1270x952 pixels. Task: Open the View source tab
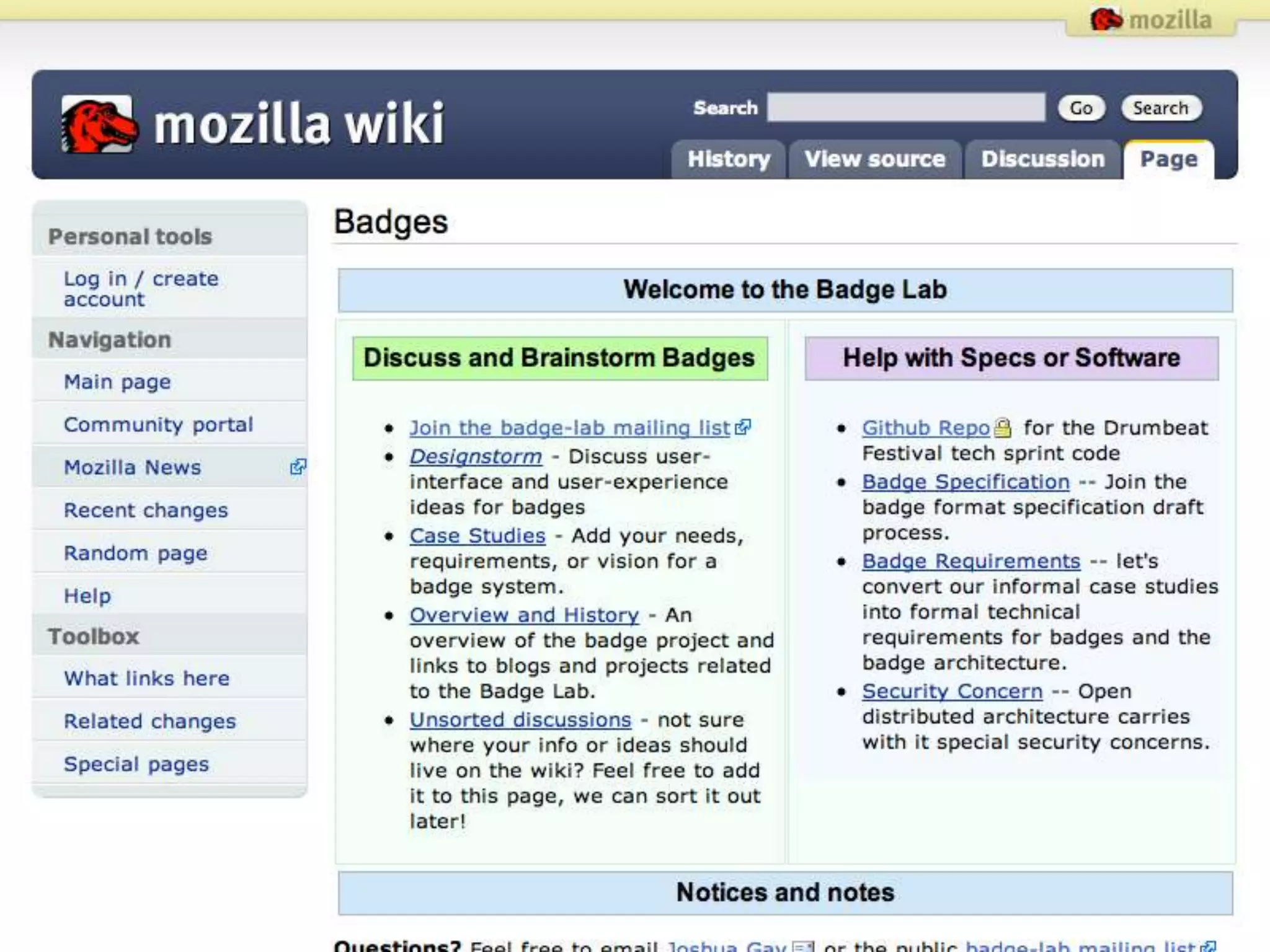coord(875,159)
